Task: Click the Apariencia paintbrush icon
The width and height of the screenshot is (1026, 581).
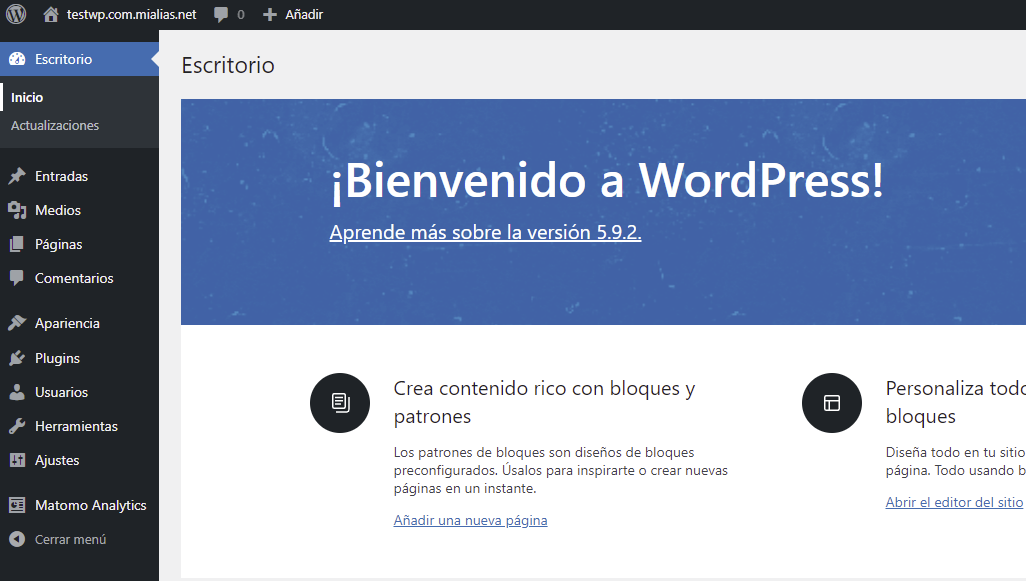Action: point(17,323)
